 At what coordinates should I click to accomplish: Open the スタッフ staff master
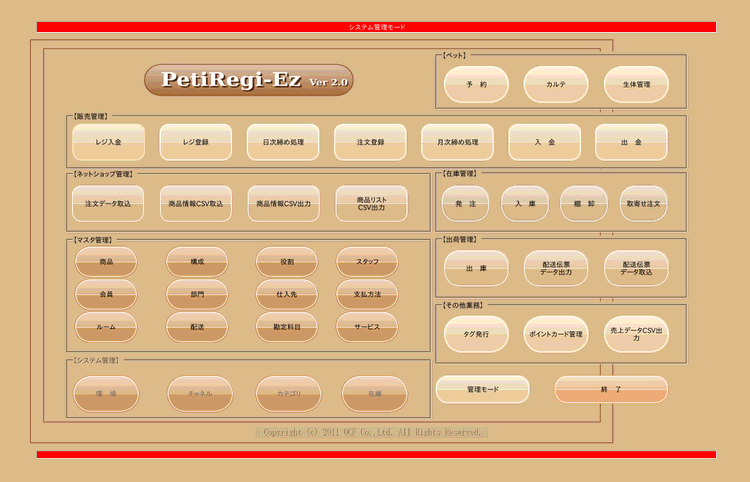tap(367, 262)
